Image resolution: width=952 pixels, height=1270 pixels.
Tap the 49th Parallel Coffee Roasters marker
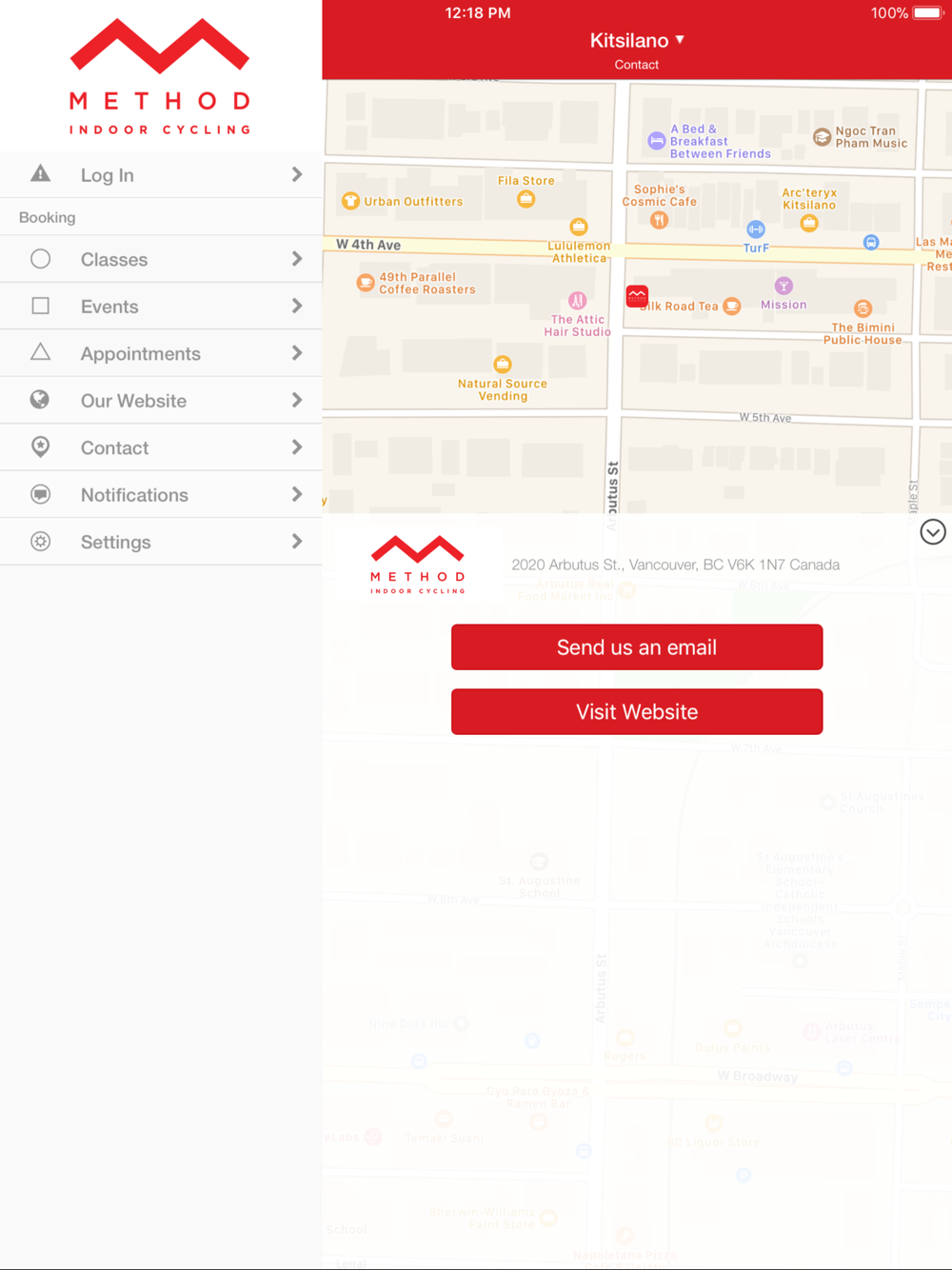click(x=365, y=283)
